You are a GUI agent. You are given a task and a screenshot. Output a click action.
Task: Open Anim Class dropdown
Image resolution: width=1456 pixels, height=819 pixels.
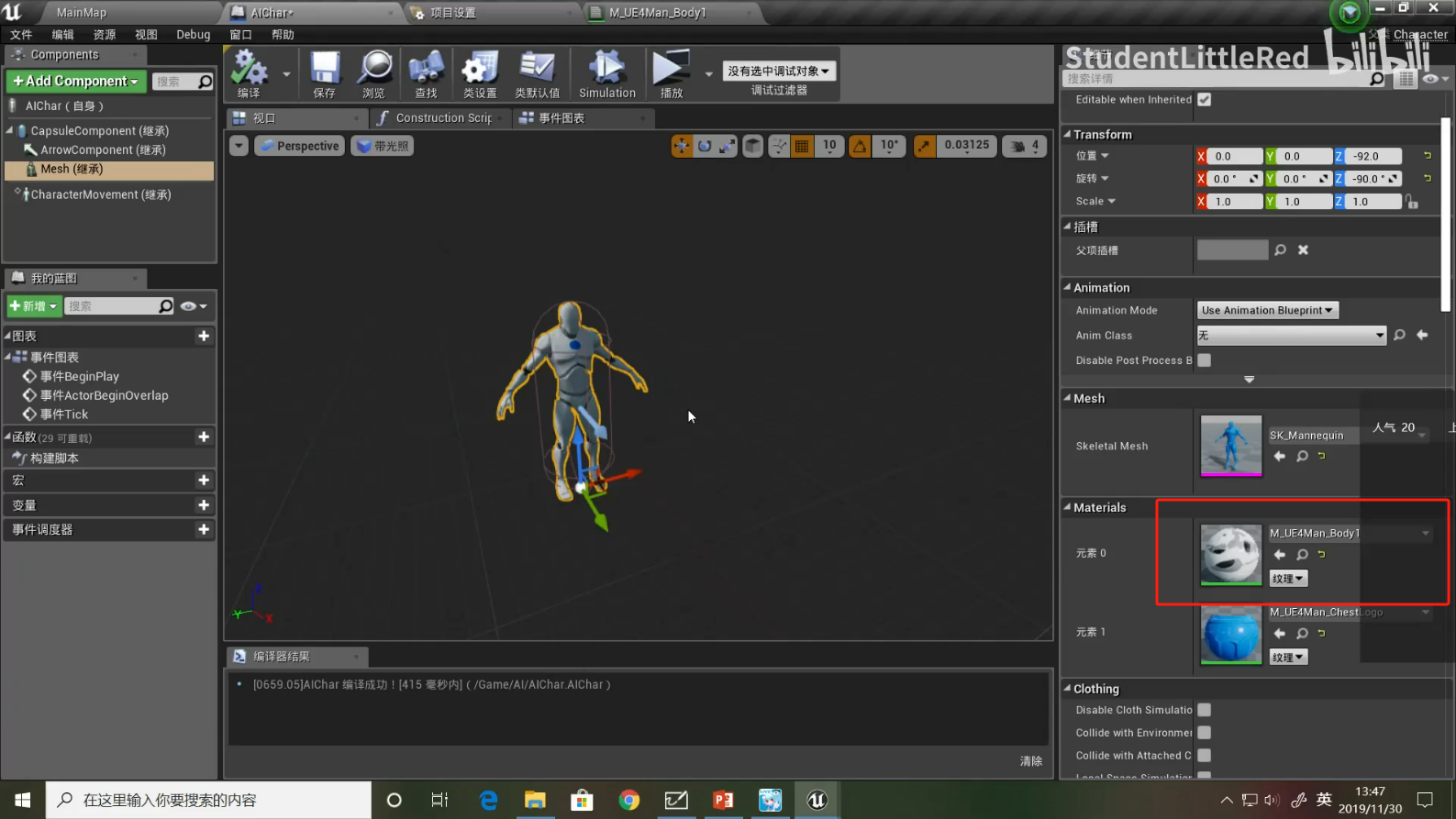coord(1291,336)
